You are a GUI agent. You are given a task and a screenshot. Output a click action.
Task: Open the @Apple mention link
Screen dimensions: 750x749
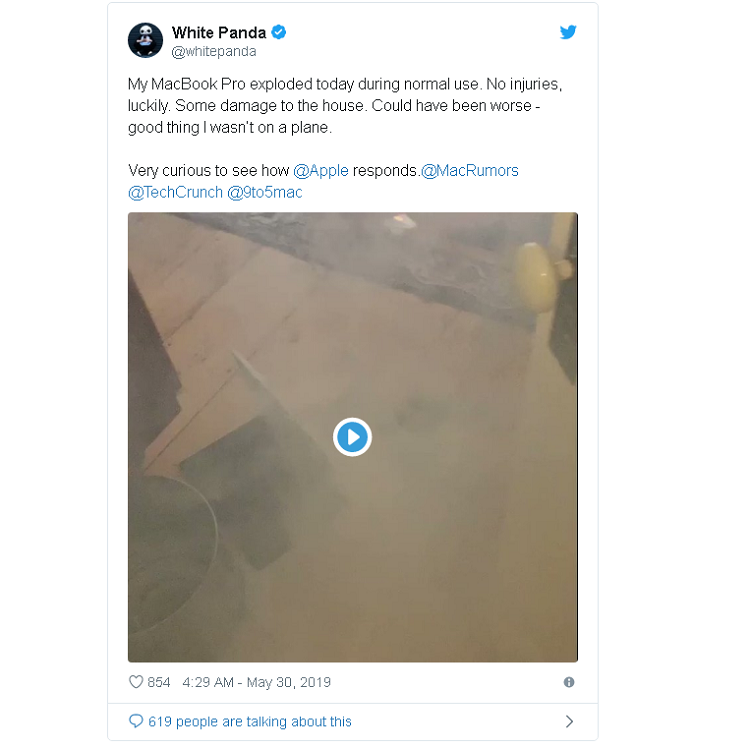320,170
